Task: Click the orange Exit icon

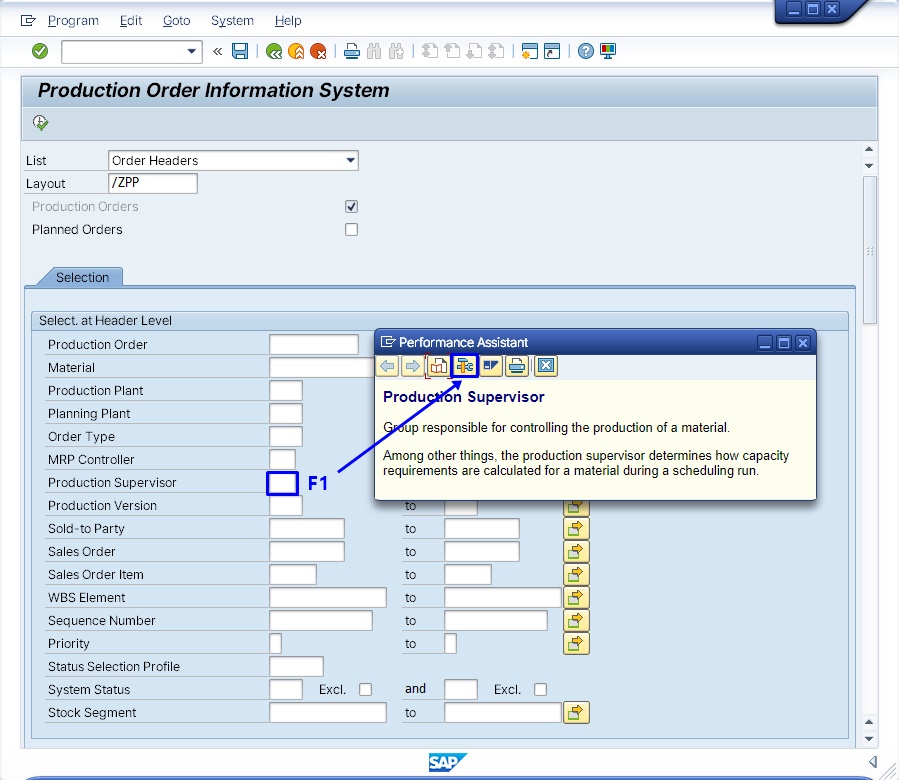Action: 296,52
